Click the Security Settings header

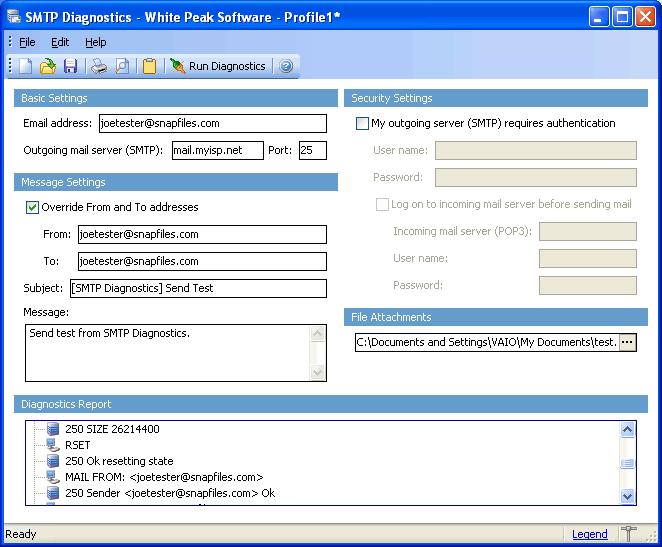[x=496, y=98]
